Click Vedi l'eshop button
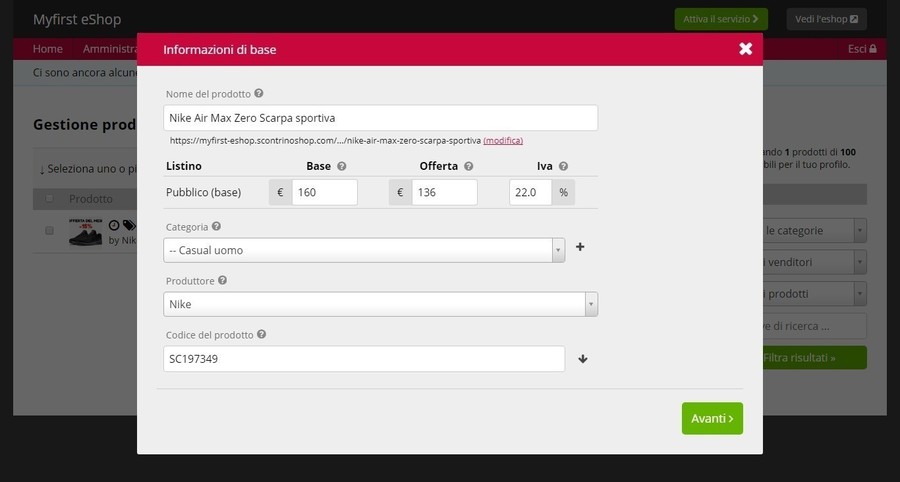The image size is (900, 482). point(827,19)
